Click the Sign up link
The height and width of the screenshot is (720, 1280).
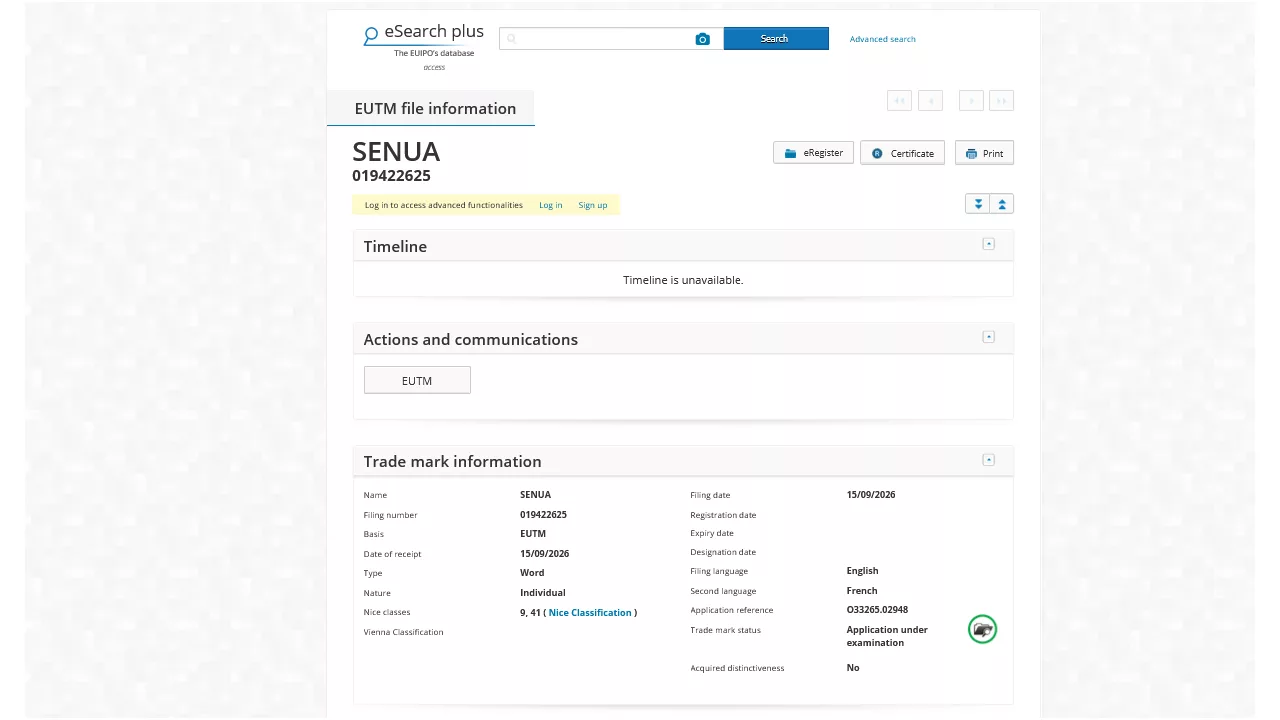coord(592,205)
